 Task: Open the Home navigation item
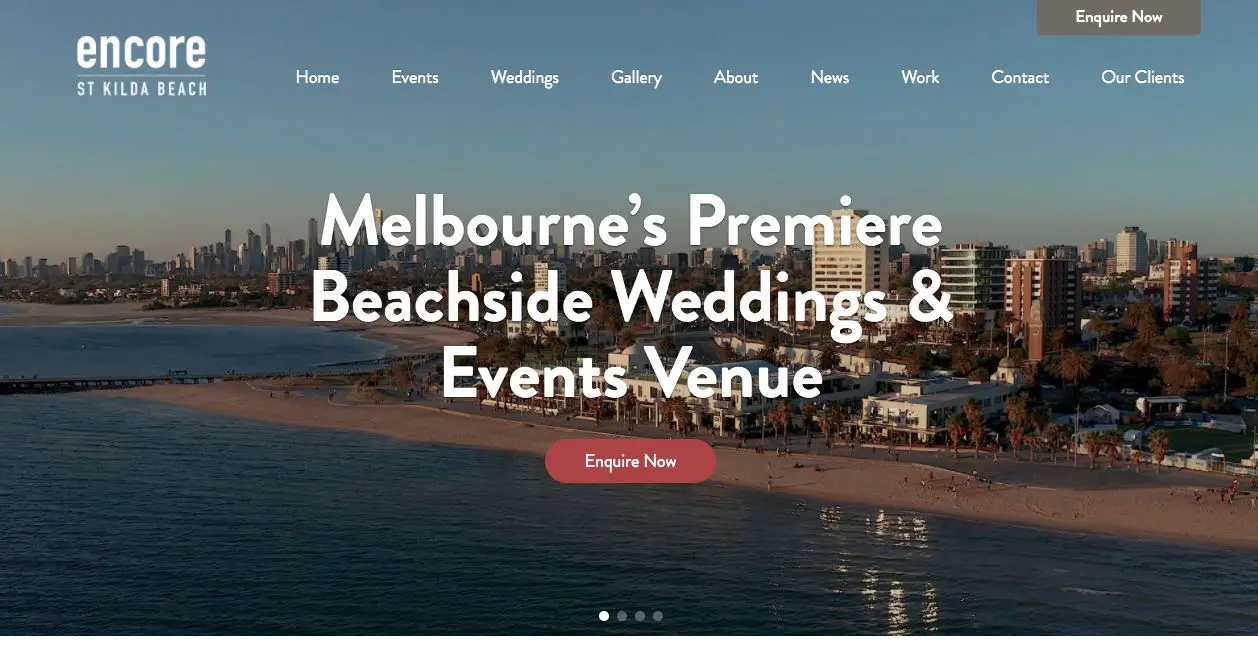[x=317, y=77]
